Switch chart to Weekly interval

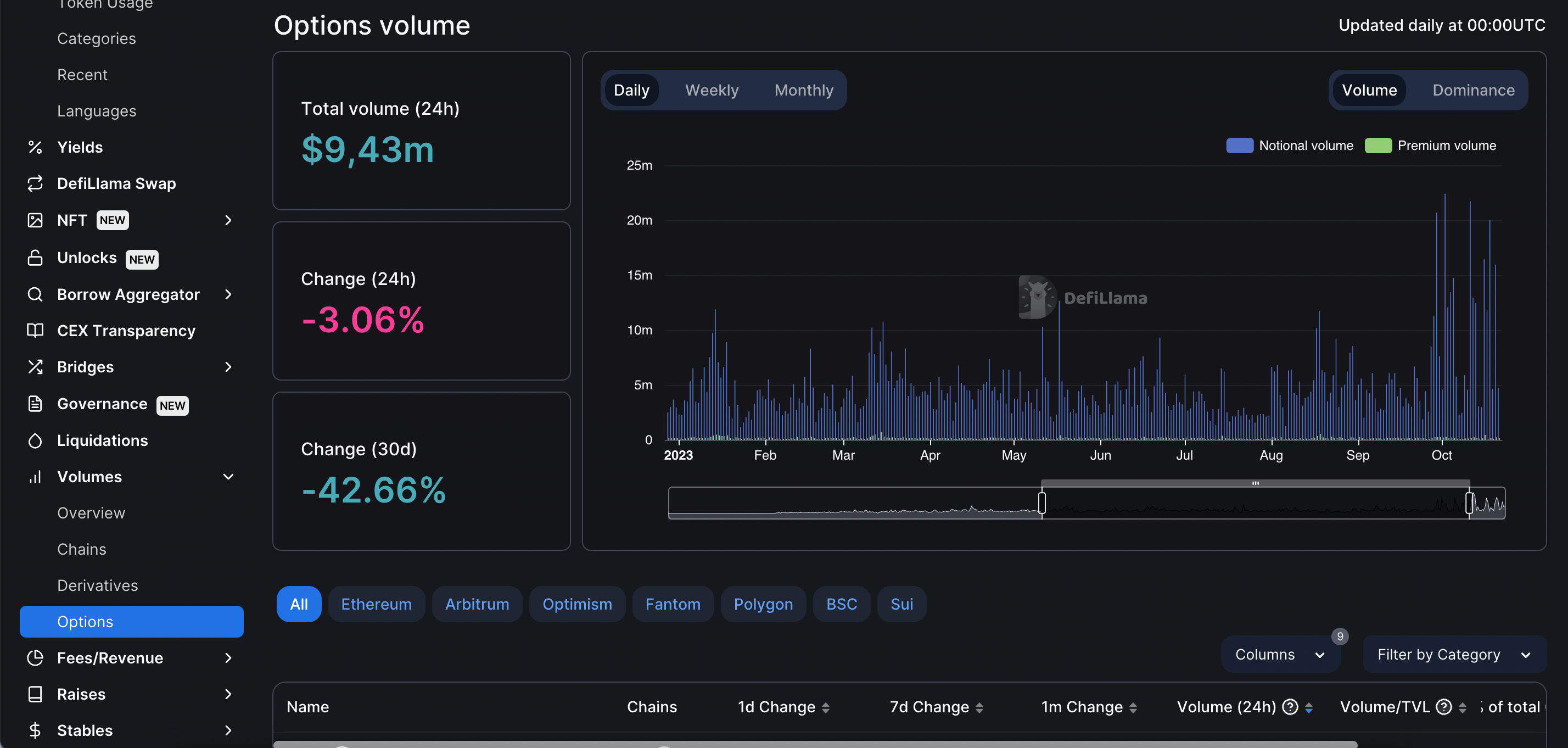712,90
